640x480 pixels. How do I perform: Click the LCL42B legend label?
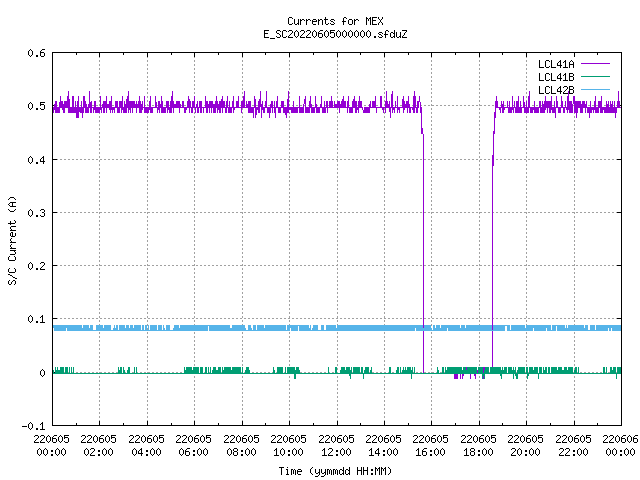556,90
